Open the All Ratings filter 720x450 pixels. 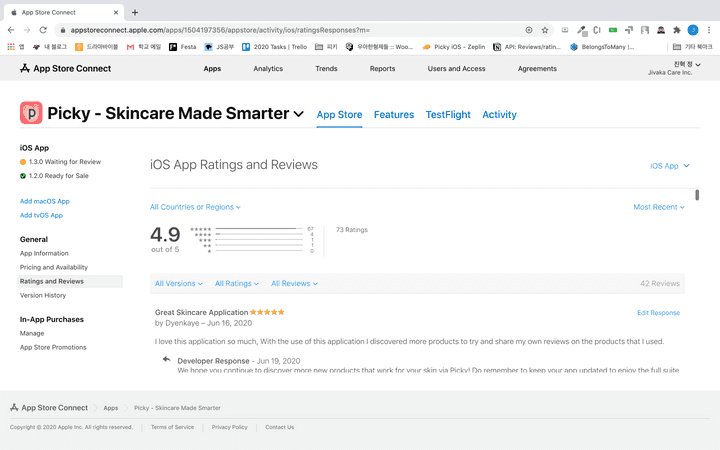coord(237,283)
